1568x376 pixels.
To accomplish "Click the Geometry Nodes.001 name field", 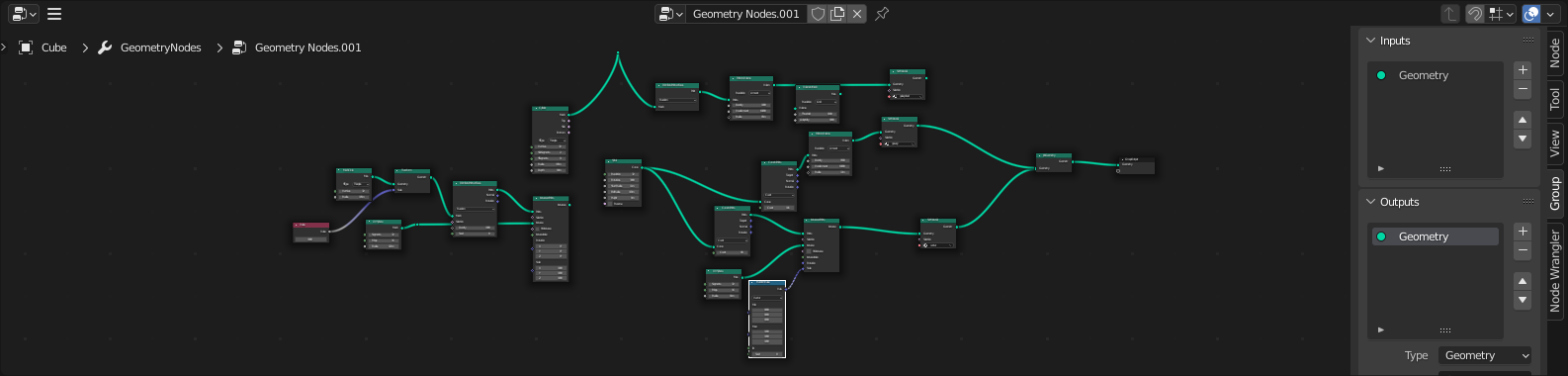I will tap(746, 14).
